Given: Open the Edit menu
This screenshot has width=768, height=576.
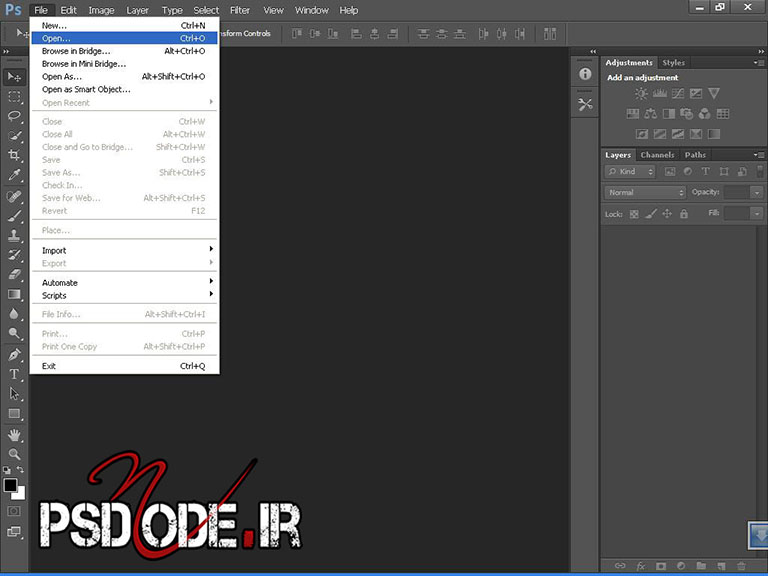Looking at the screenshot, I should point(68,10).
